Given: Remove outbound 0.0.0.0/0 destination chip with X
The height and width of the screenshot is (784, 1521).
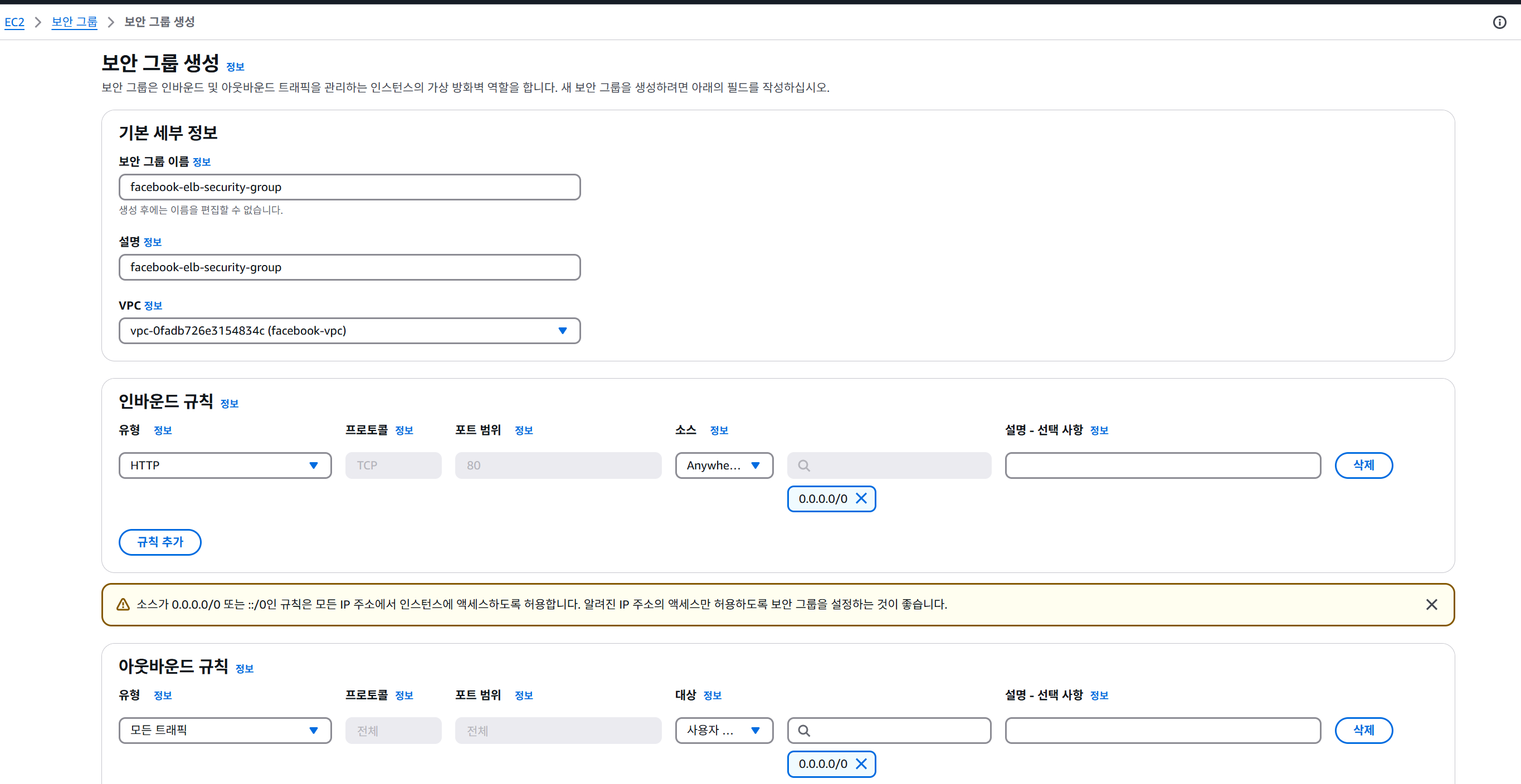Looking at the screenshot, I should (861, 763).
